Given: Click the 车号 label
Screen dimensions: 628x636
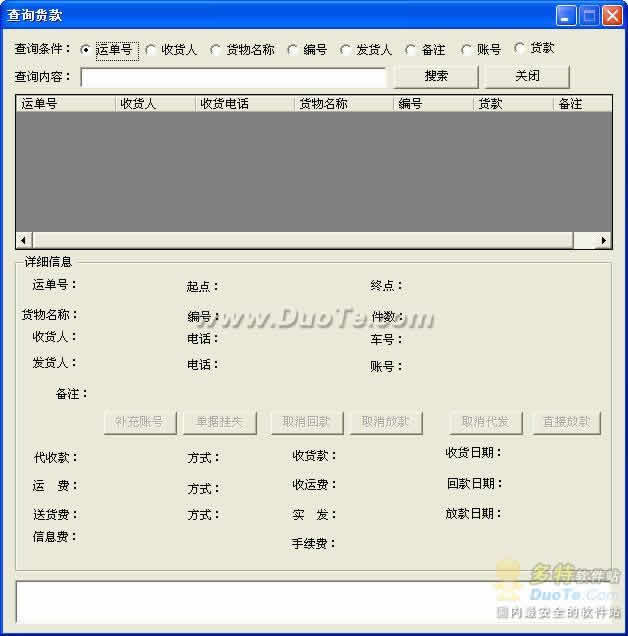Looking at the screenshot, I should [x=386, y=339].
